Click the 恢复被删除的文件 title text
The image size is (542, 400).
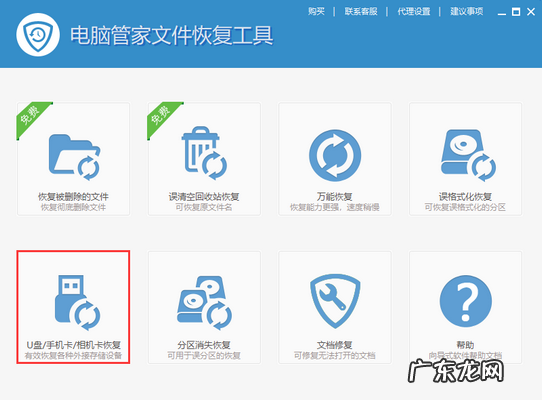coord(73,197)
